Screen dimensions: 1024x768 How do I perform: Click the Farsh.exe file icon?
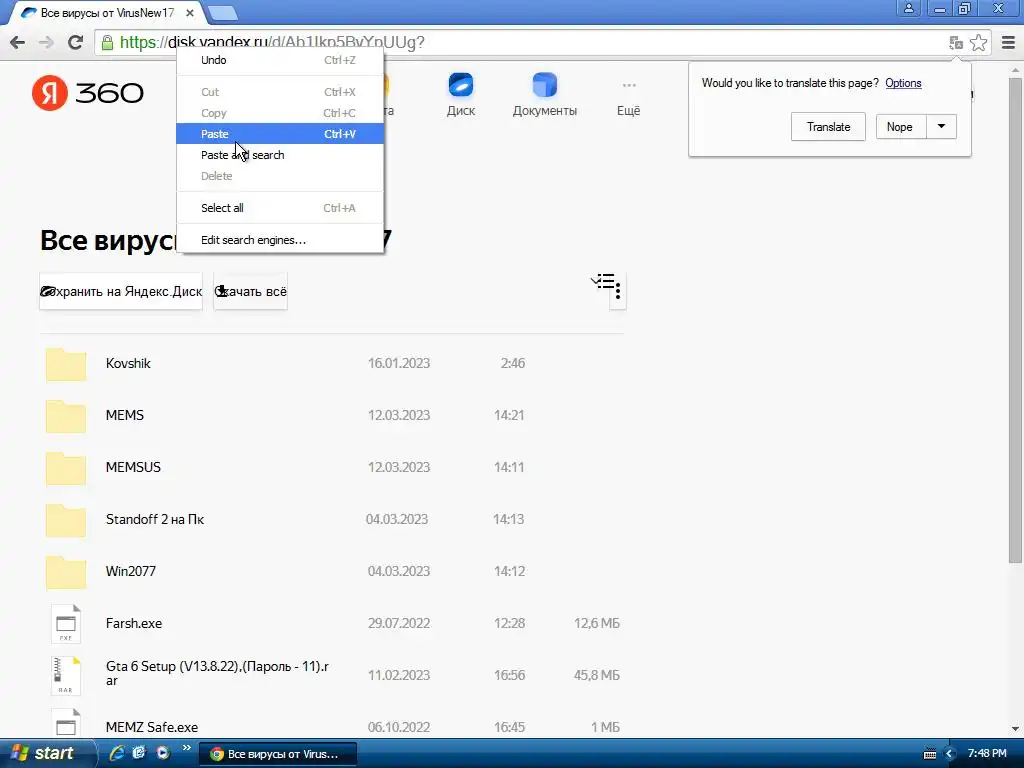coord(66,624)
